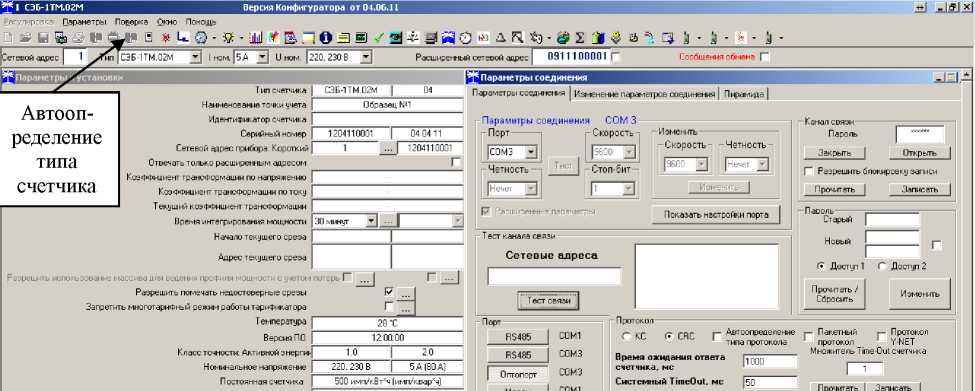Click the meter type autodetect toolbar icon
This screenshot has height=391, width=975.
(x=131, y=37)
